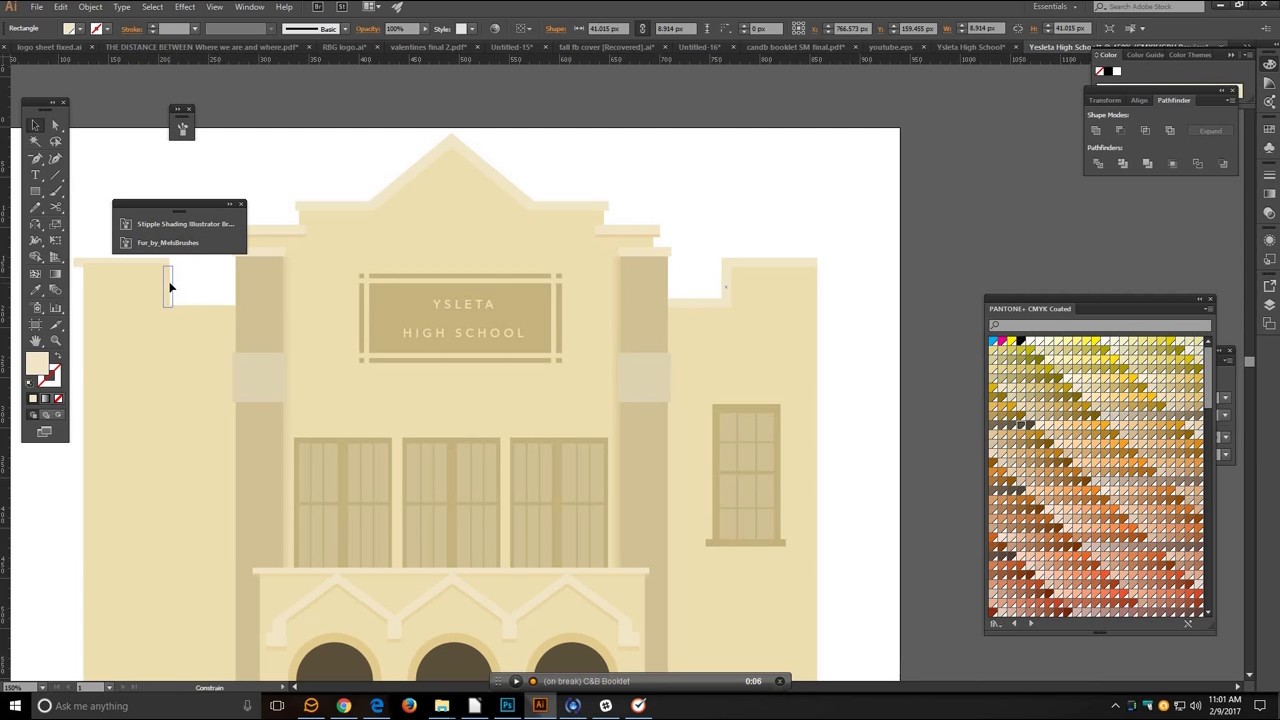Open the Effect menu

(x=185, y=7)
